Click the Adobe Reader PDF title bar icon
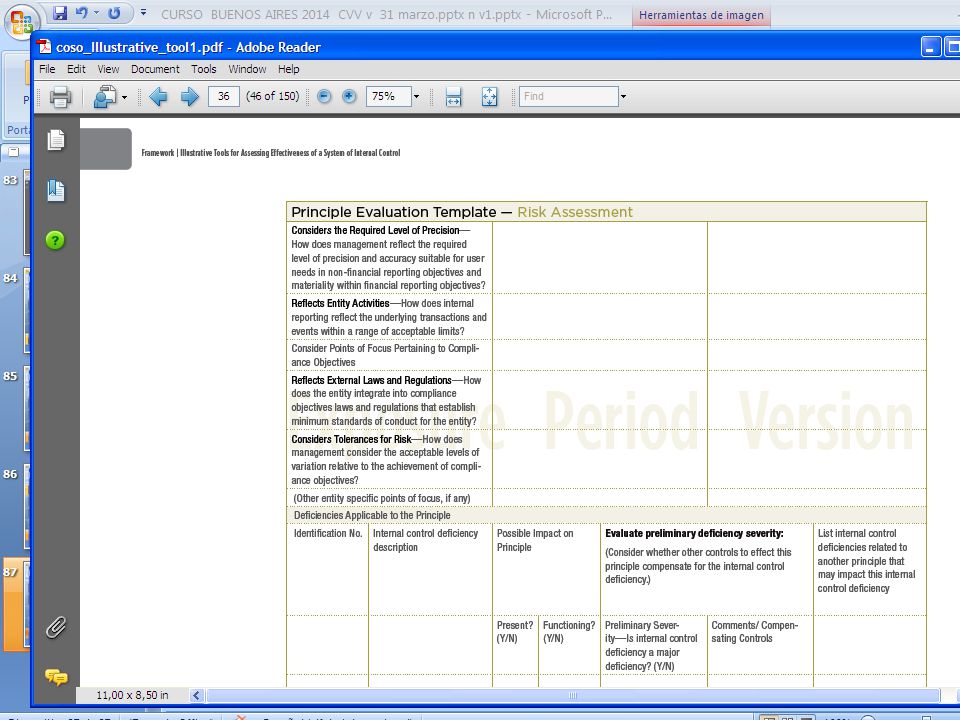Screen dimensions: 960x720 [x=44, y=47]
